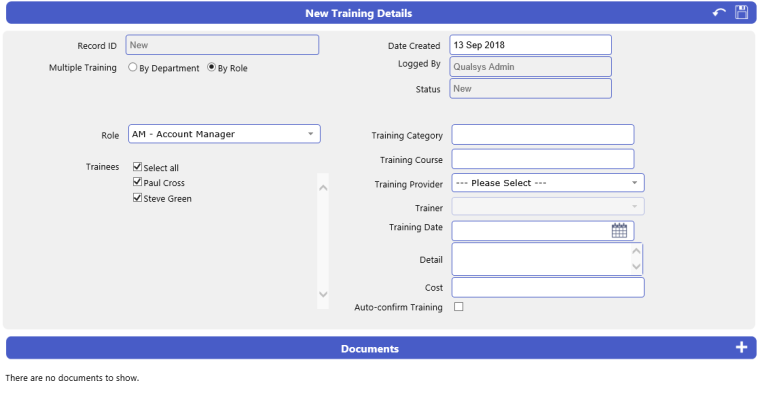Click the 'Multiple Training' label

[83, 67]
